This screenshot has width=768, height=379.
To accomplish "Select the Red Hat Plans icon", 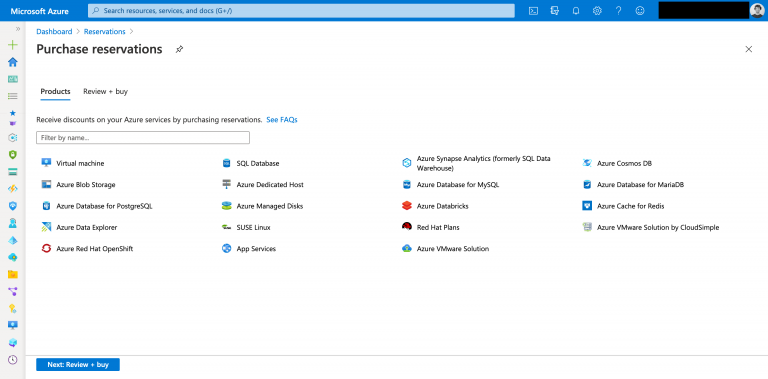I will coord(407,227).
